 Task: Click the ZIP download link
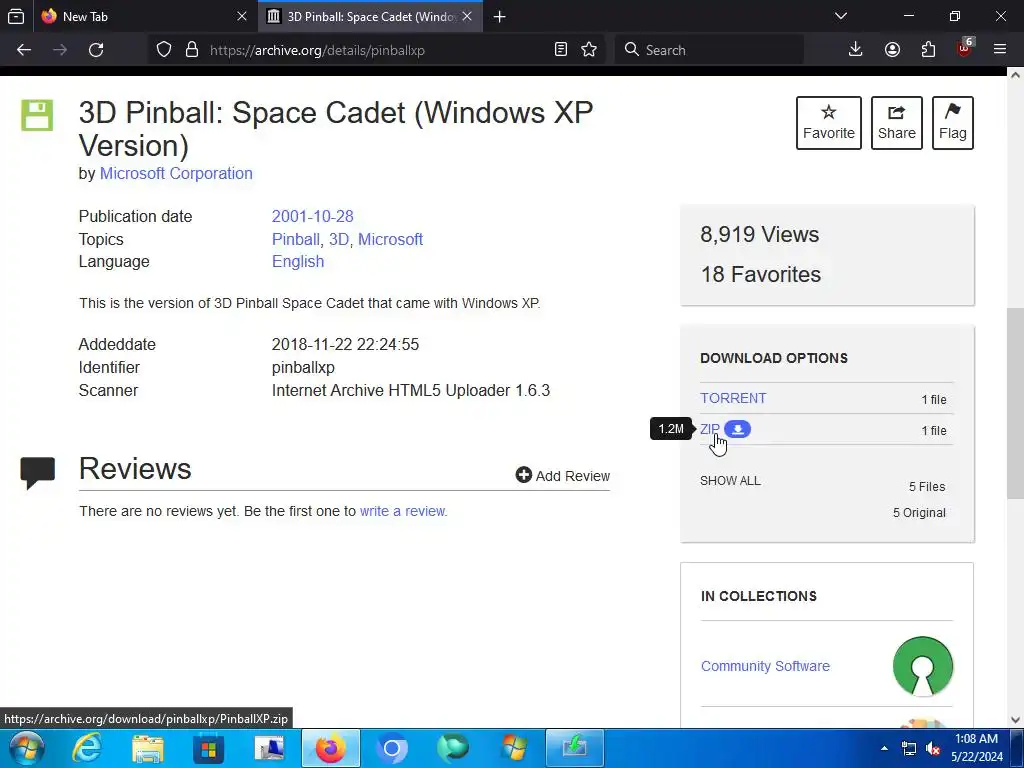pyautogui.click(x=709, y=429)
